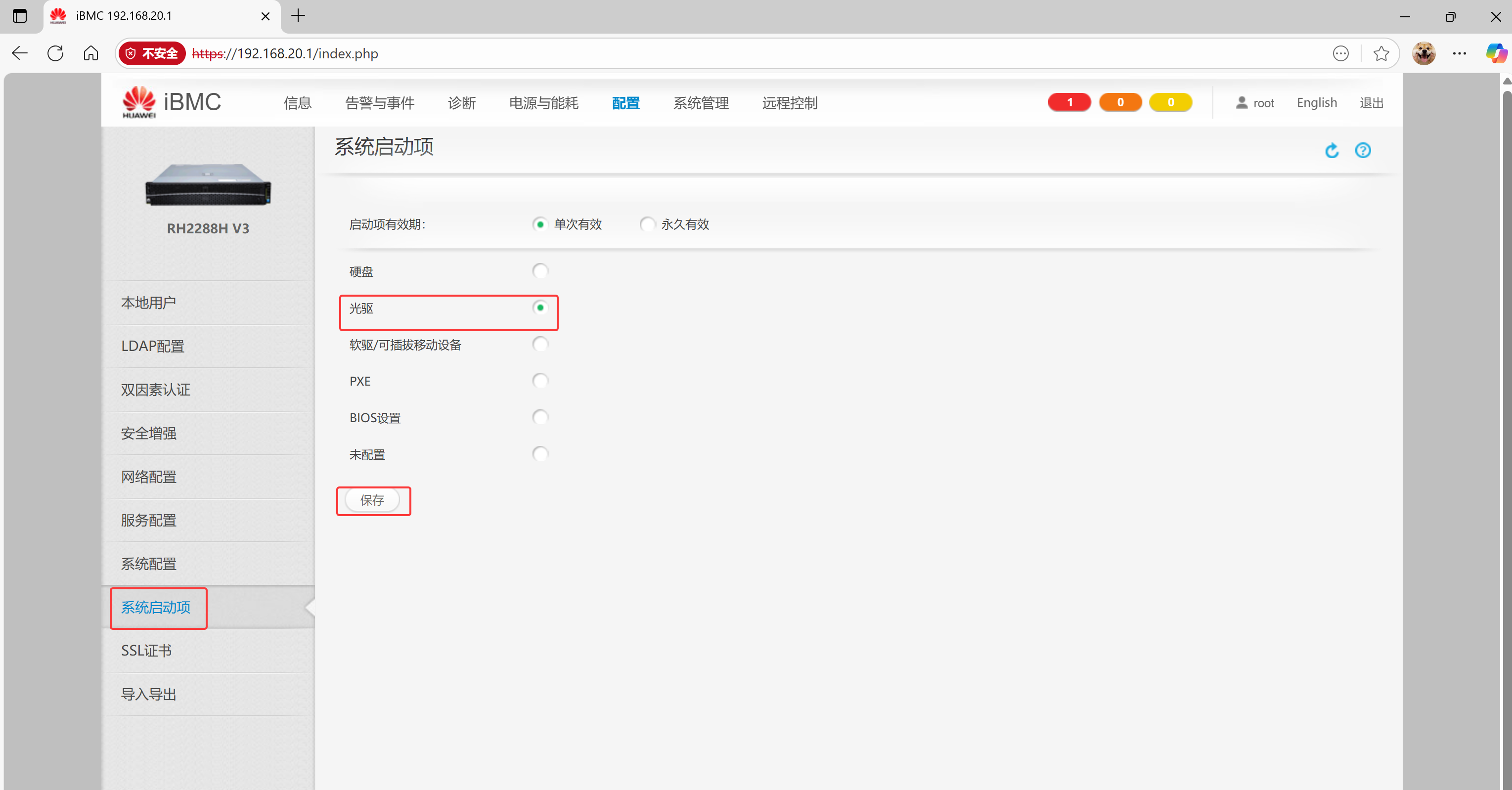1512x790 pixels.
Task: Click the browser home button
Action: coord(91,54)
